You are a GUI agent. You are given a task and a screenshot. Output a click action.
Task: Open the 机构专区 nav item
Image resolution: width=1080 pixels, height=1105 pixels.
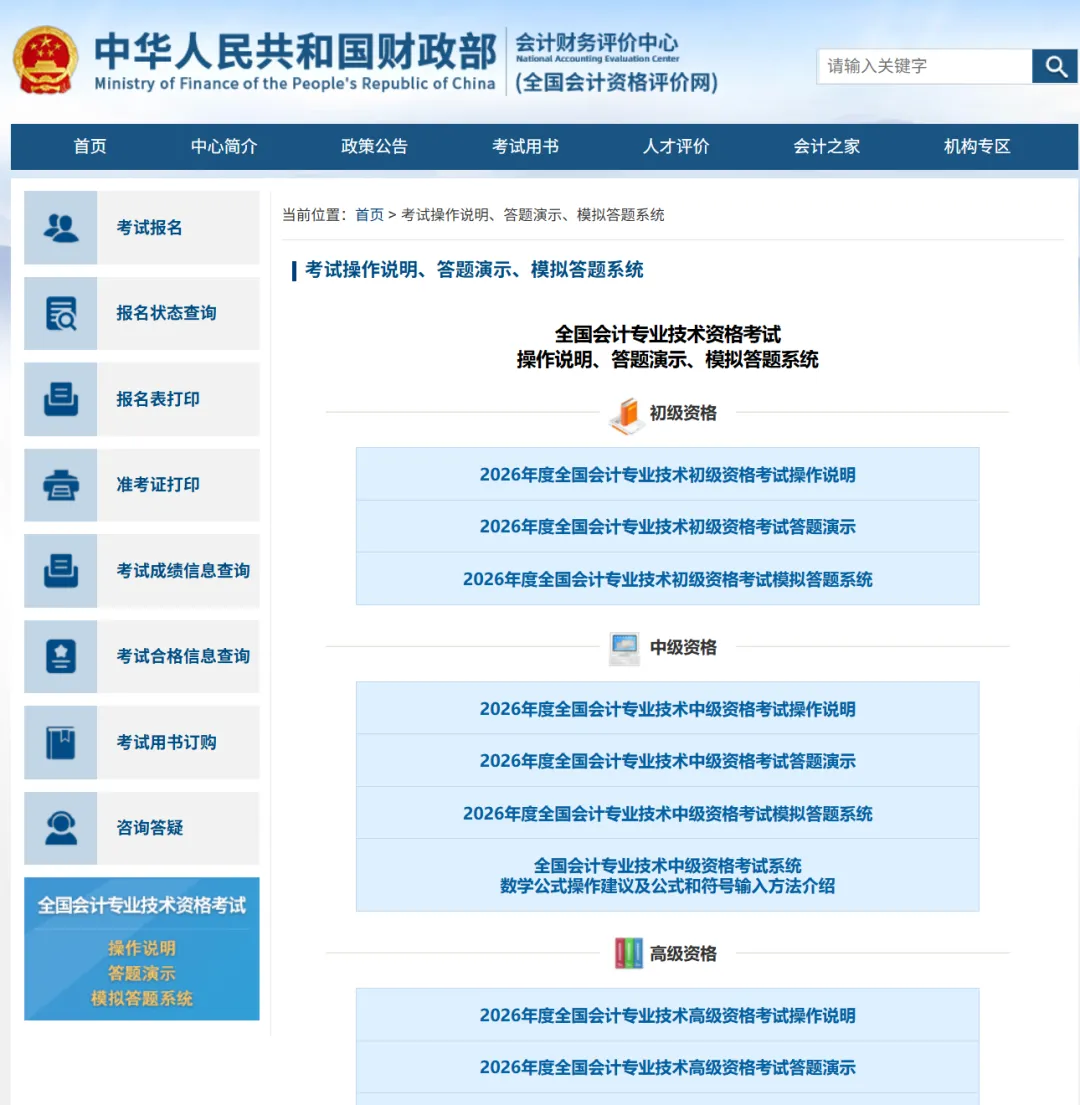pos(978,147)
